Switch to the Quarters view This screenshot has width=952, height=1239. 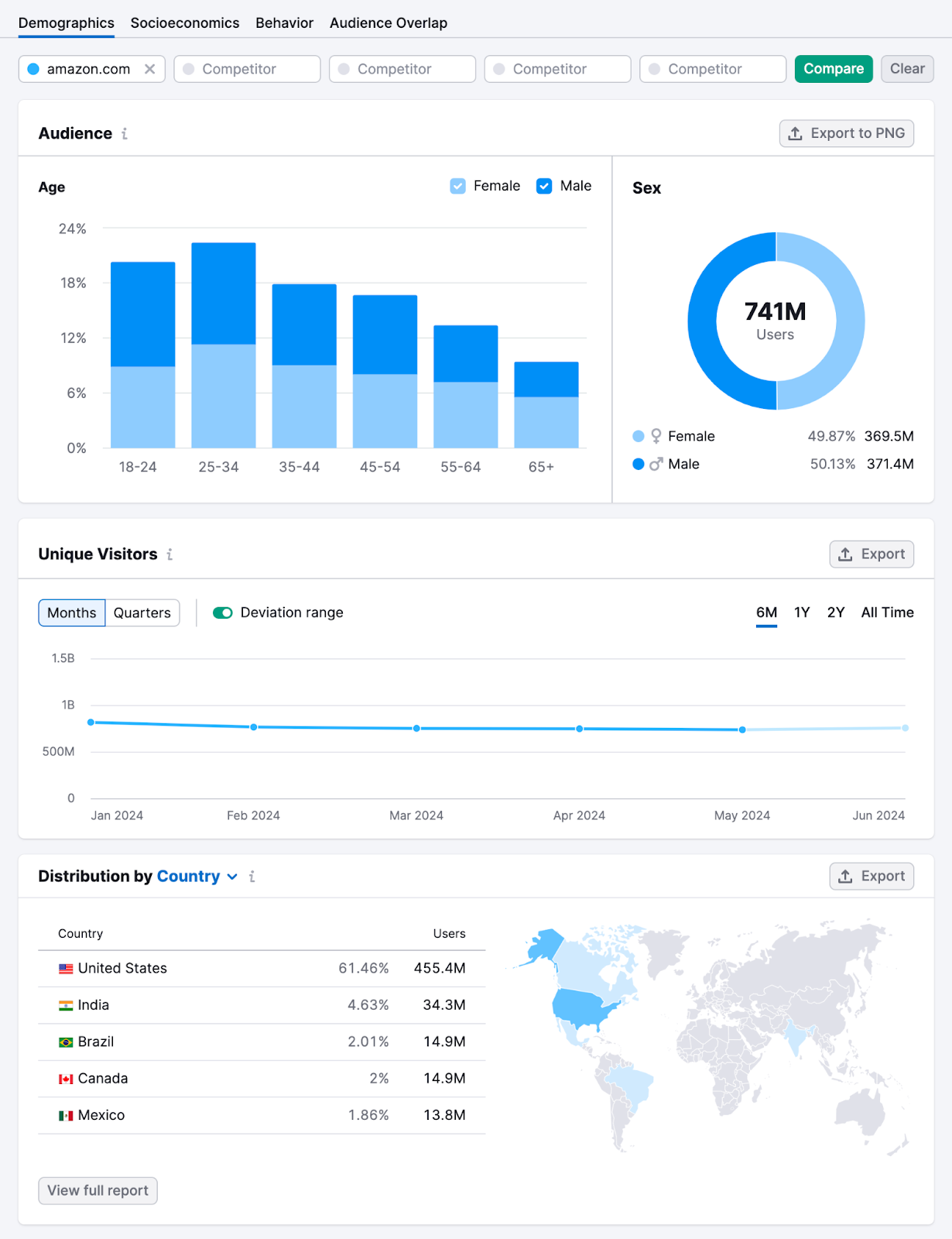[142, 613]
